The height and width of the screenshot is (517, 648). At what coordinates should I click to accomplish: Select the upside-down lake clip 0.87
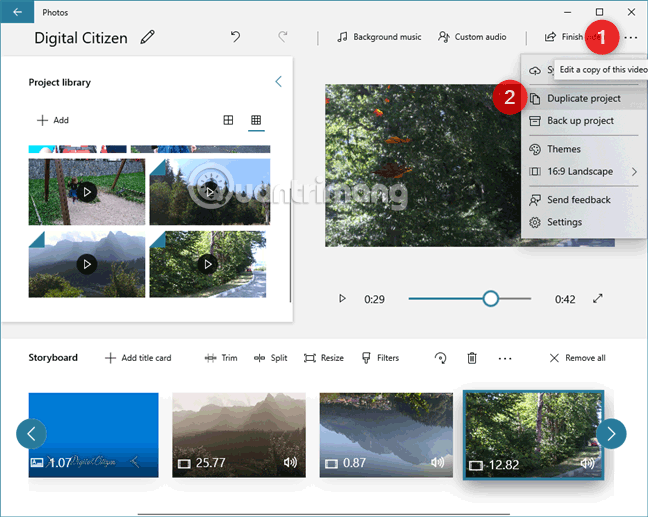pos(386,435)
